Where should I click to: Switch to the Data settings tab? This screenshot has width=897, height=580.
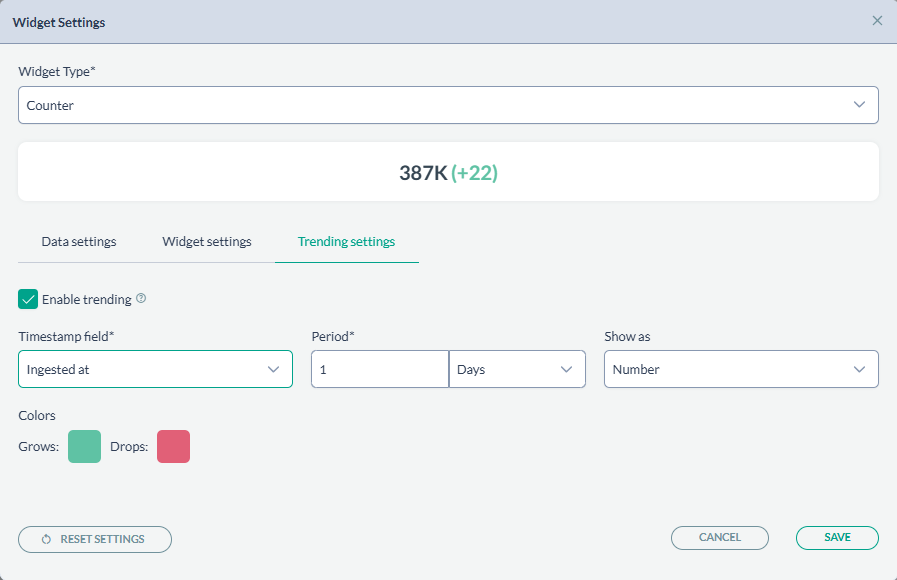point(79,242)
